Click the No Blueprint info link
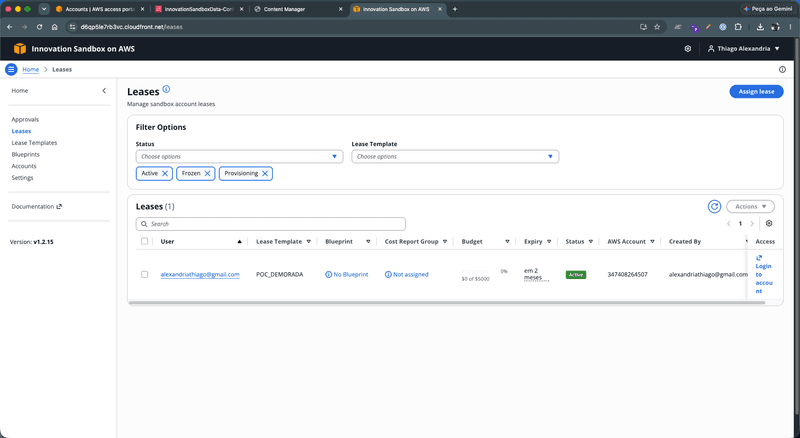Screen dimensions: 800x438 pyautogui.click(x=346, y=275)
